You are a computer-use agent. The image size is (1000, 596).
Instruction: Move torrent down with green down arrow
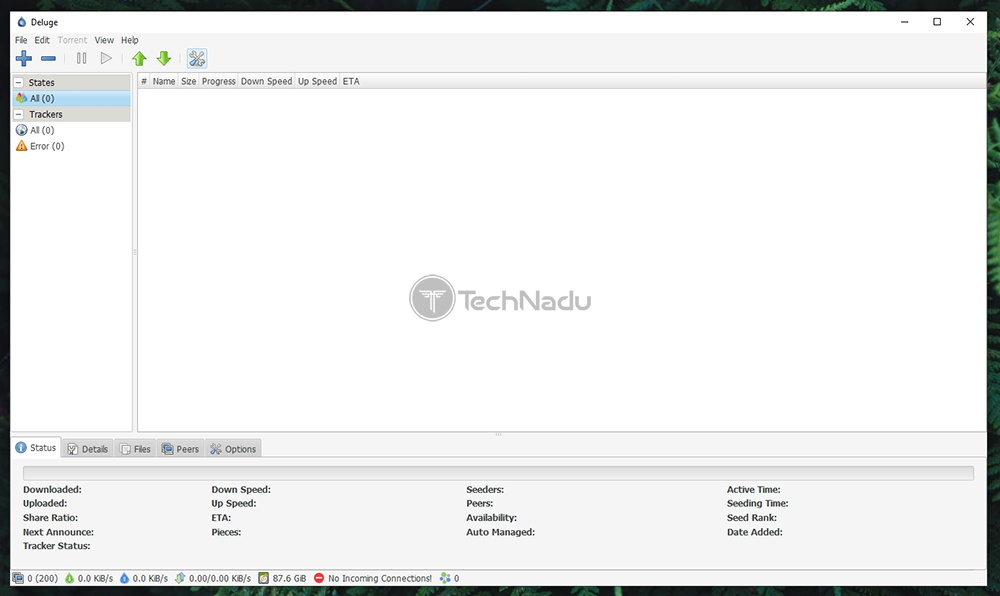click(x=164, y=59)
